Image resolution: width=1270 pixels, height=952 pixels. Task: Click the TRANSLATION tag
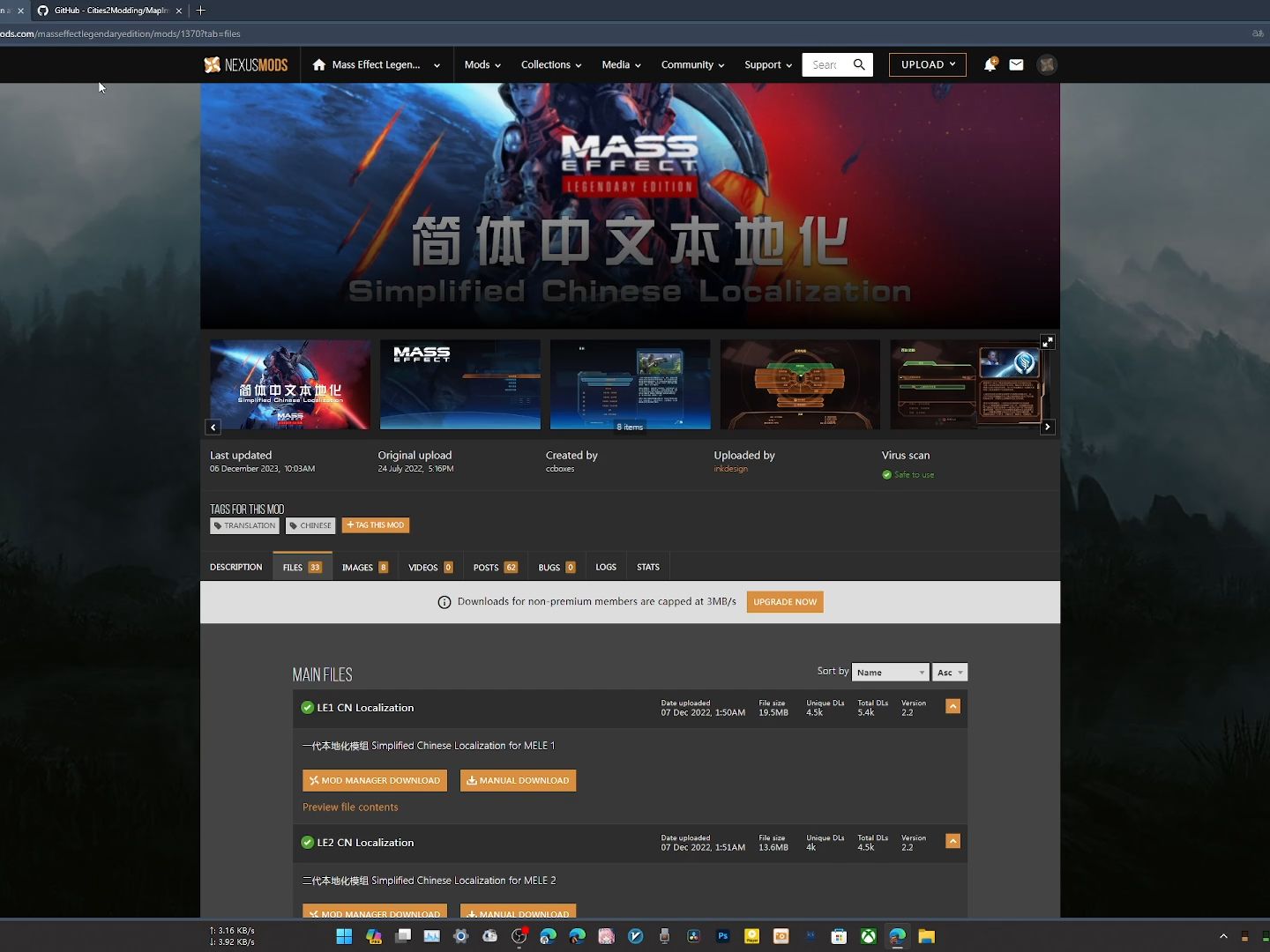pos(244,525)
